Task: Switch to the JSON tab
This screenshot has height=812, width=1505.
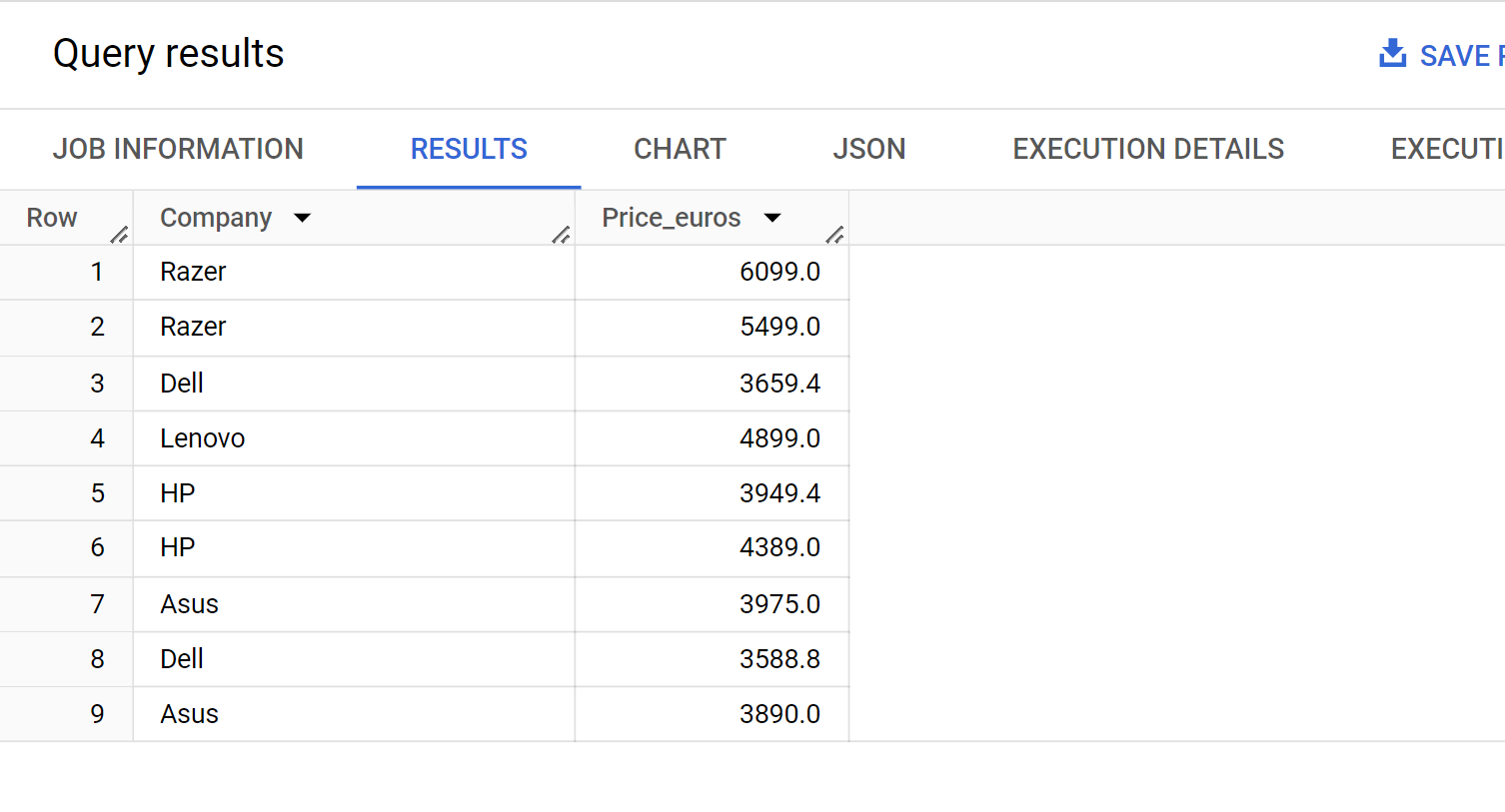Action: (869, 149)
